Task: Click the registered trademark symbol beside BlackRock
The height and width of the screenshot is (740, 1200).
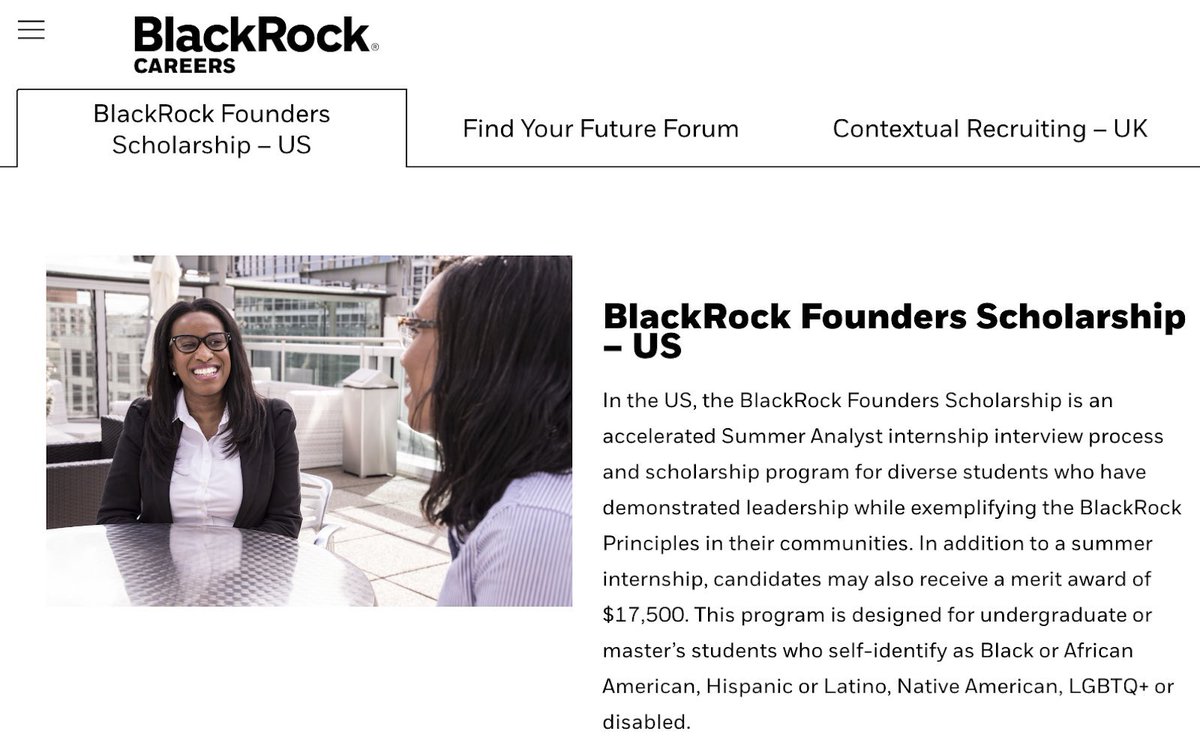Action: (374, 46)
